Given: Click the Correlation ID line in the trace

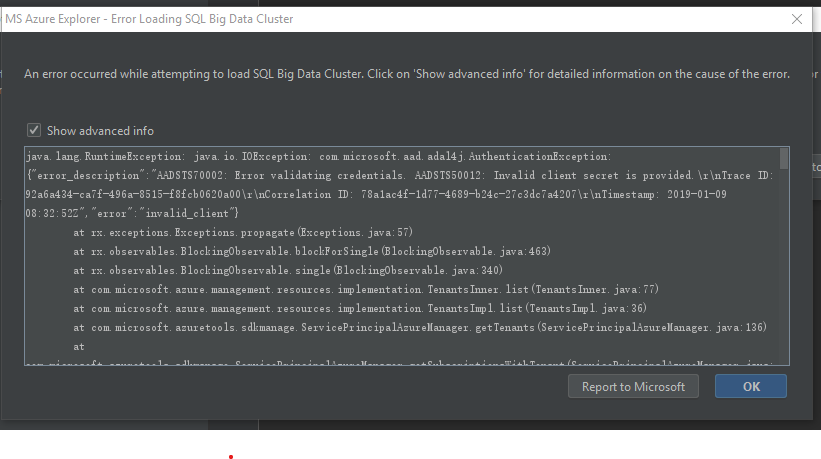Looking at the screenshot, I should point(376,194).
